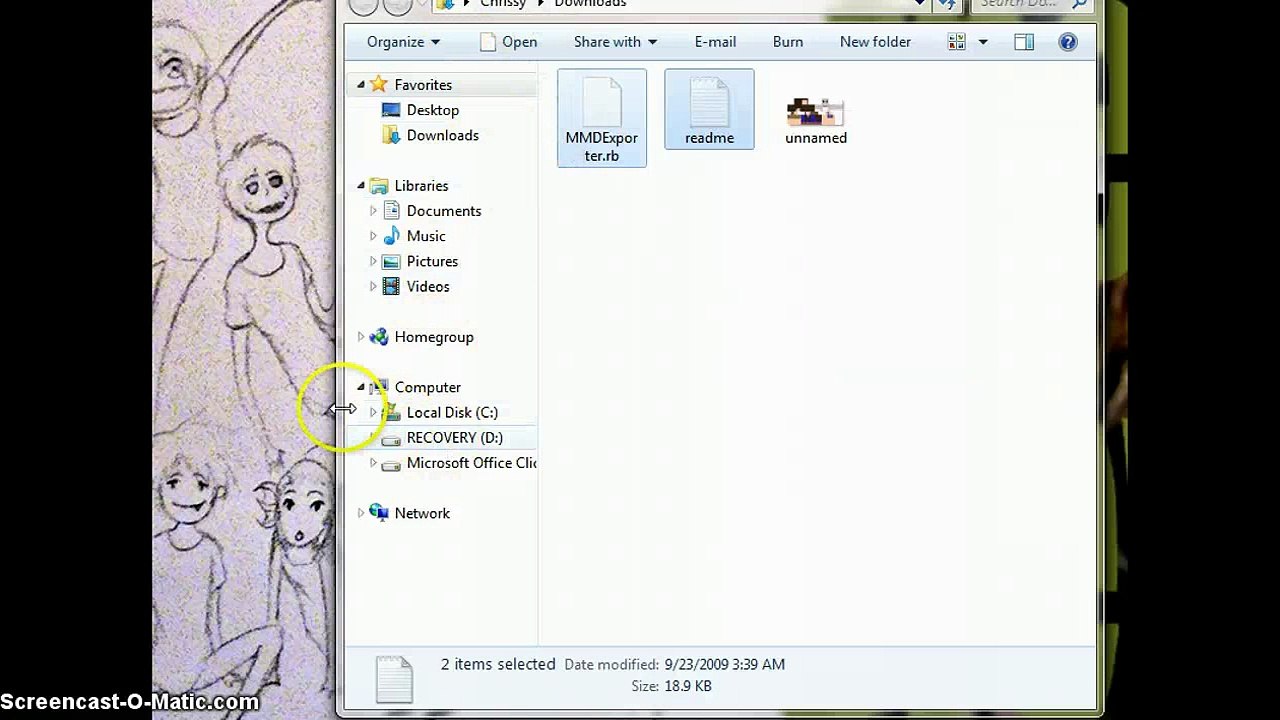
Task: Select the Music library icon
Action: click(391, 236)
